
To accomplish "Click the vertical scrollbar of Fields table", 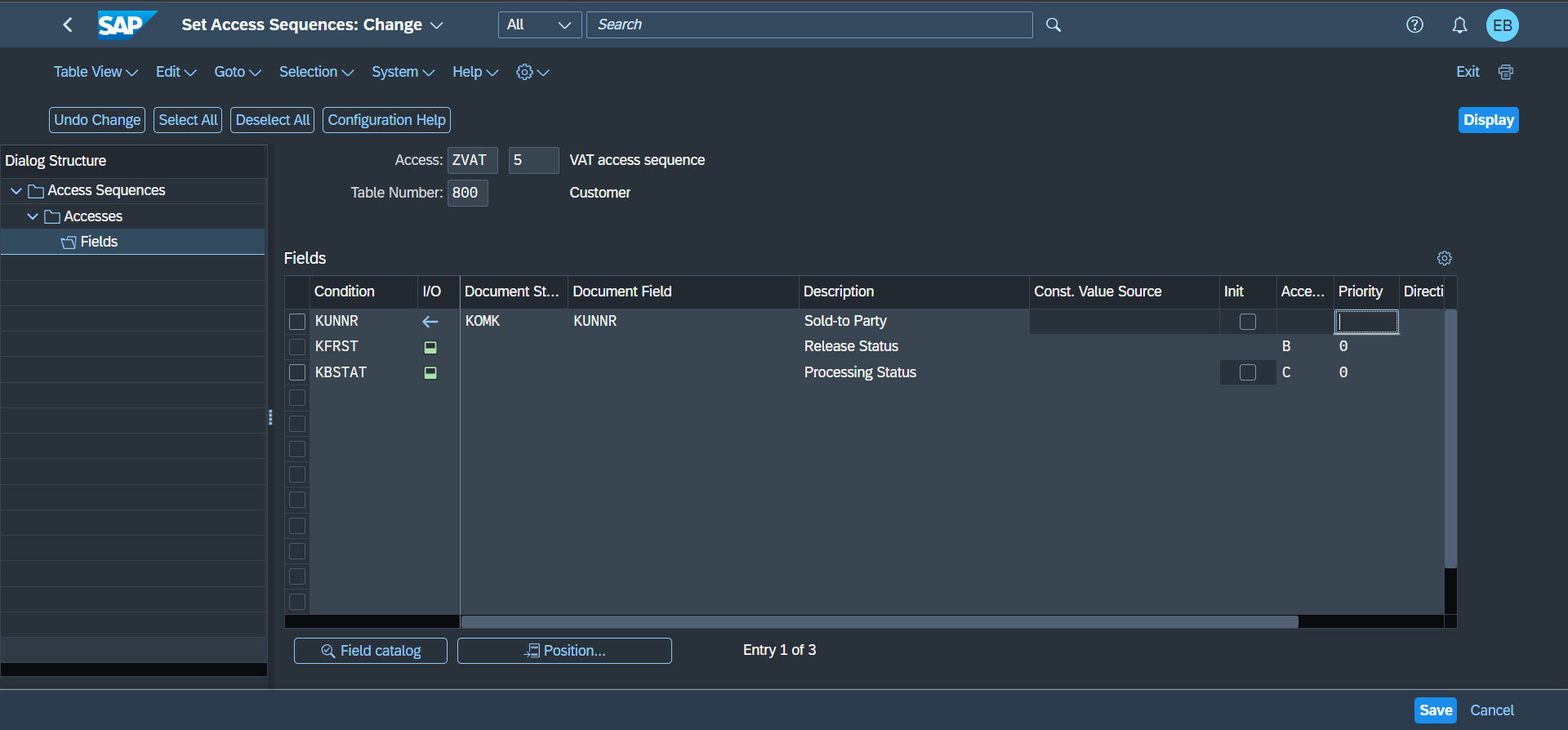I will click(x=1450, y=438).
